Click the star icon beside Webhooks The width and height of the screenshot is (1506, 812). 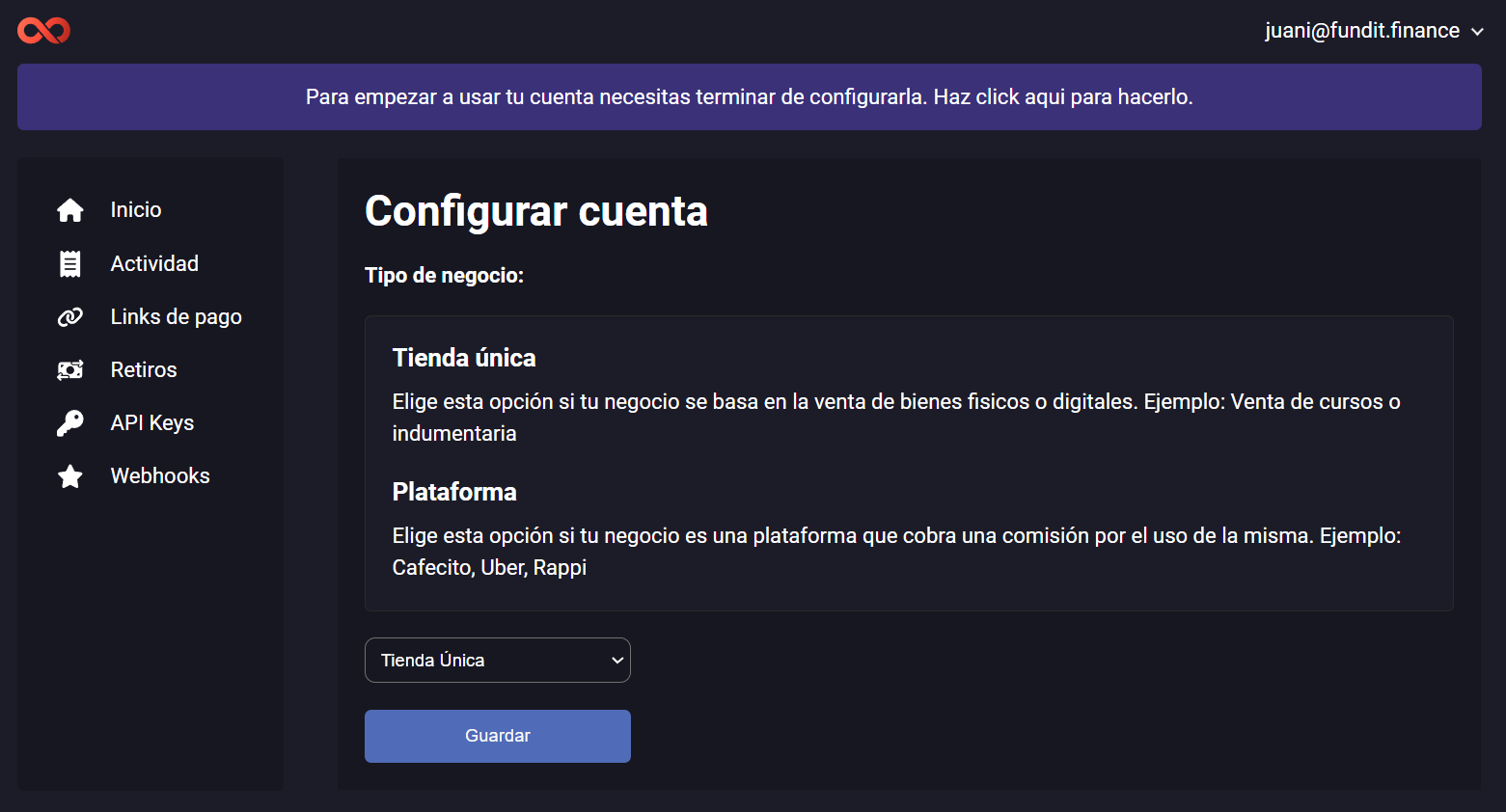click(x=70, y=476)
